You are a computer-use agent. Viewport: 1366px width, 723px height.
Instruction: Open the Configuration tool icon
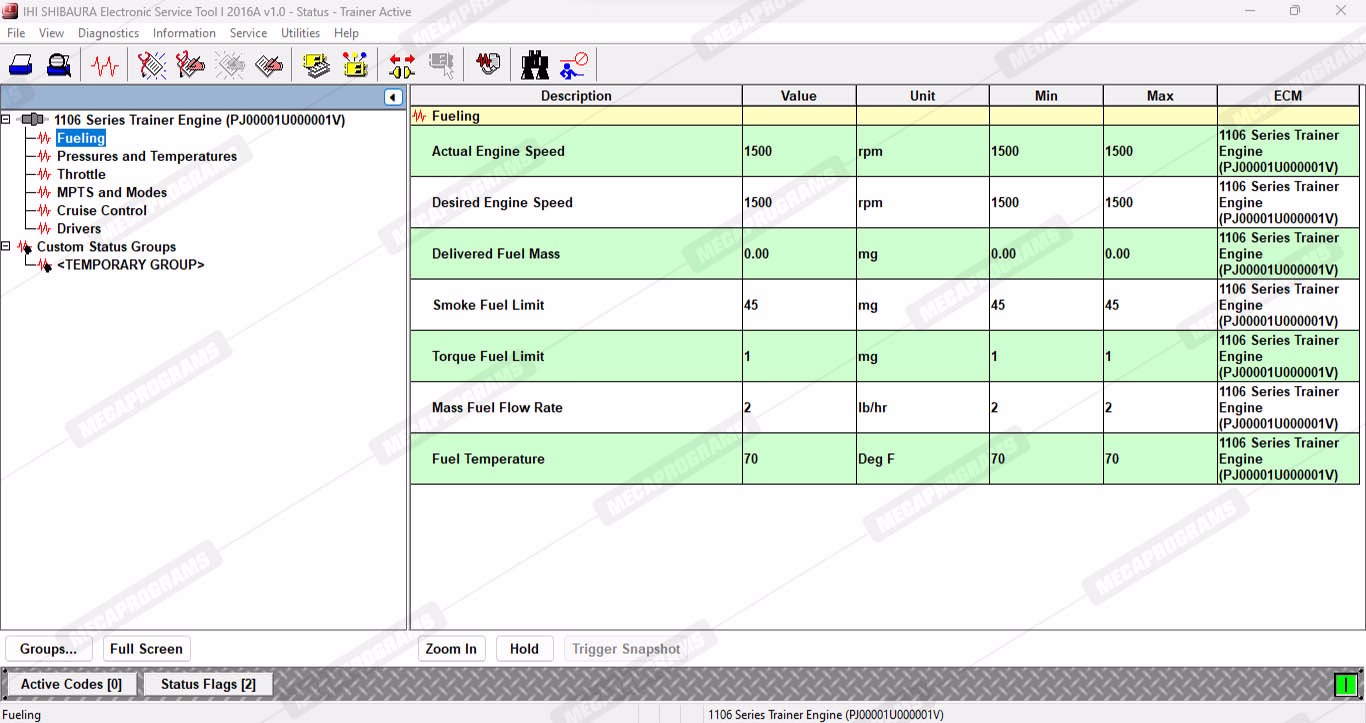(355, 66)
